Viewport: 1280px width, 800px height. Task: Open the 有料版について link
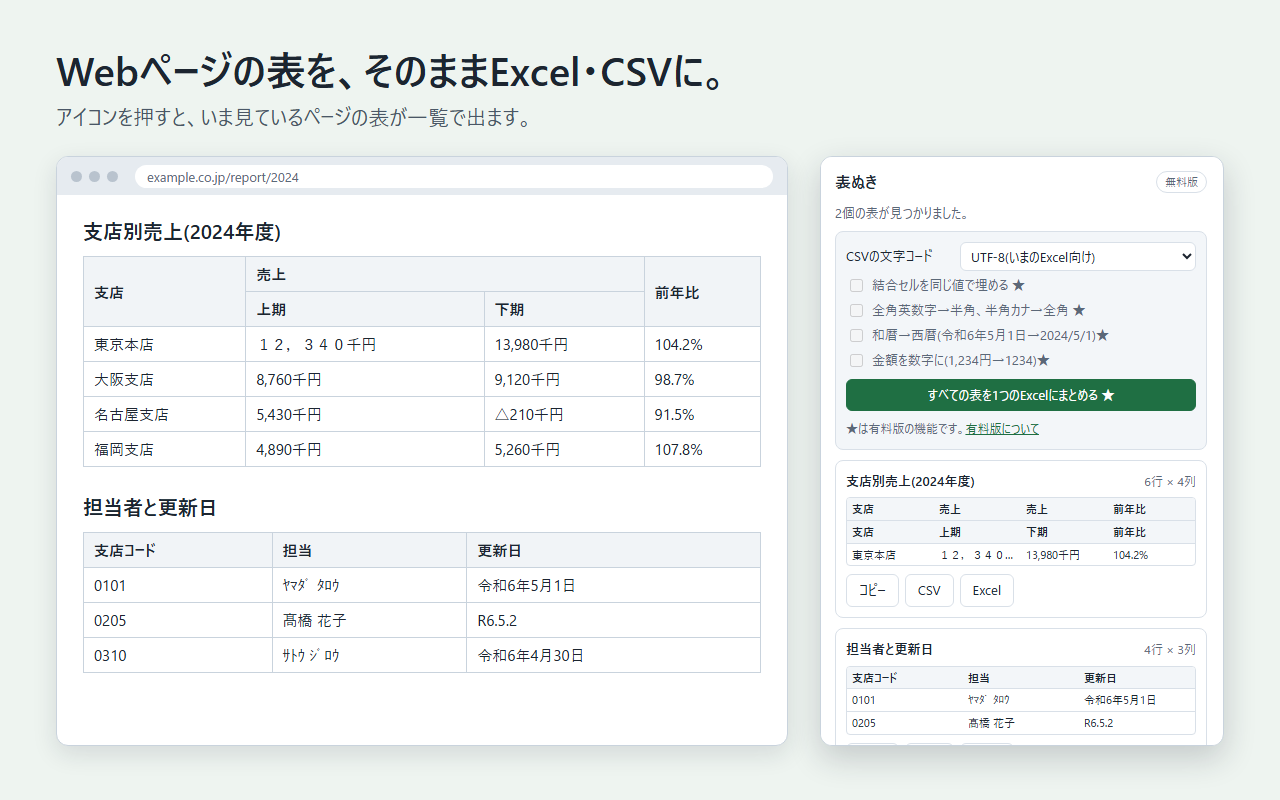tap(1002, 429)
